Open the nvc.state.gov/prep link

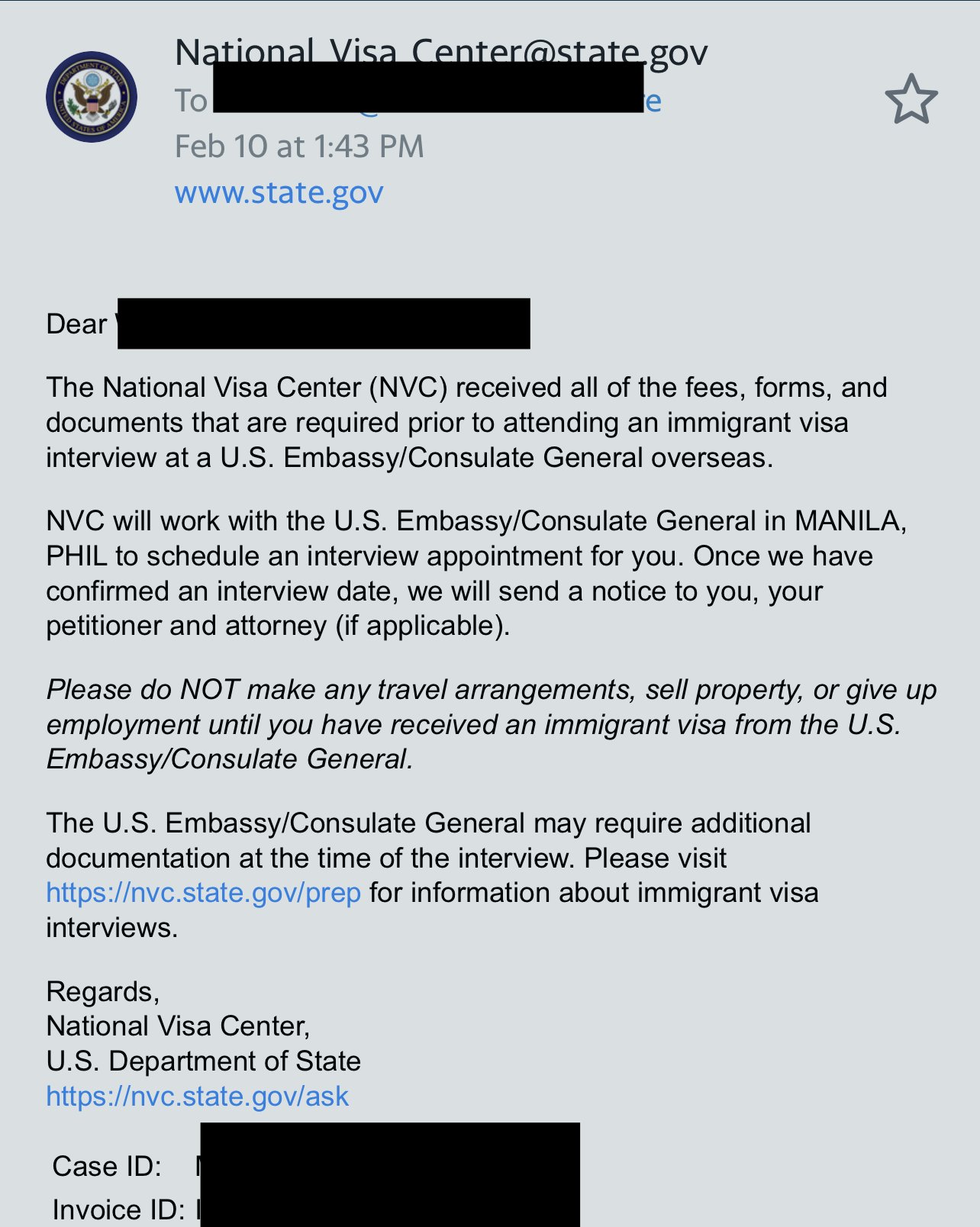pos(203,893)
